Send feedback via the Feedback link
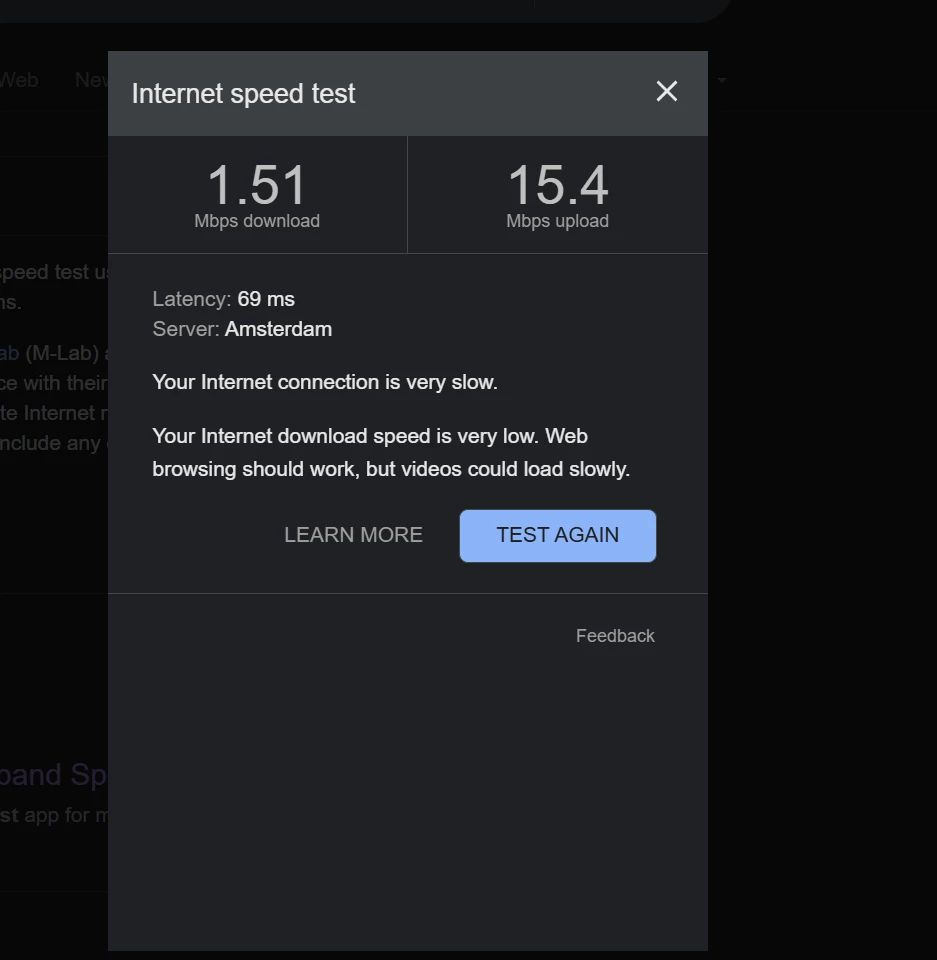 click(x=615, y=636)
